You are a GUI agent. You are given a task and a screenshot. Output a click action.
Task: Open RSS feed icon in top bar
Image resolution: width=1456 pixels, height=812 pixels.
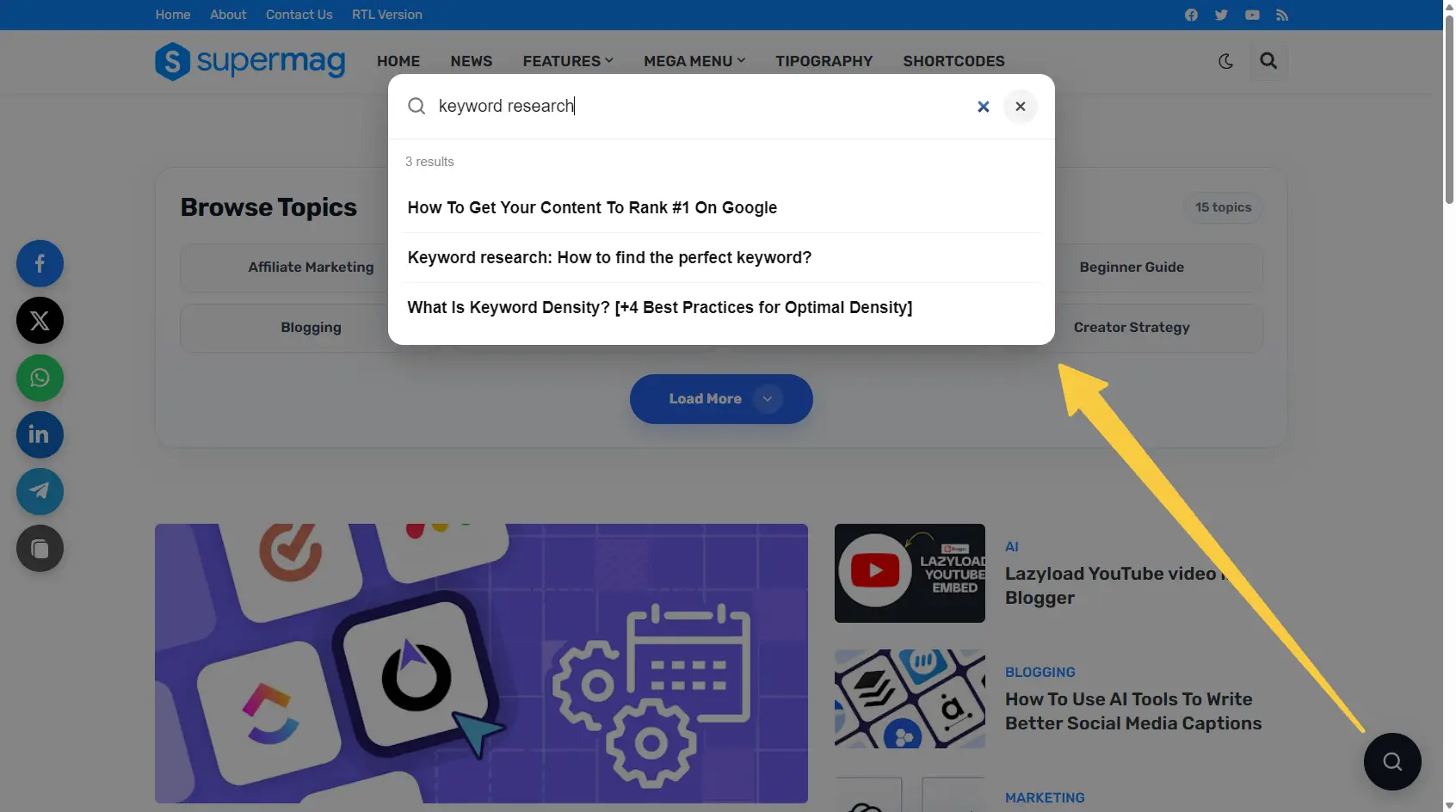(1282, 15)
